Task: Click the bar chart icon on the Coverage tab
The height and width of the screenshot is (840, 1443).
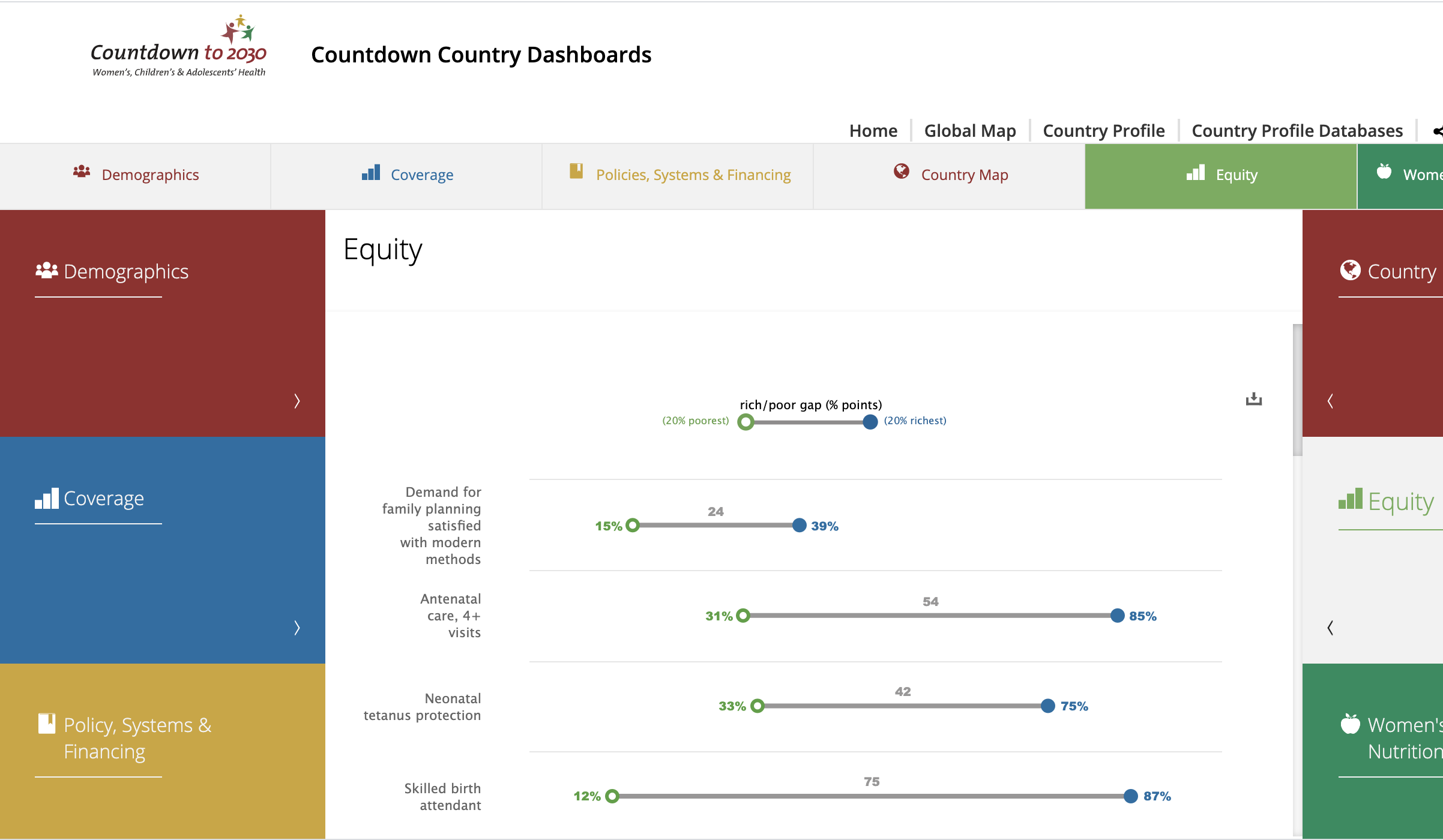Action: click(x=370, y=173)
